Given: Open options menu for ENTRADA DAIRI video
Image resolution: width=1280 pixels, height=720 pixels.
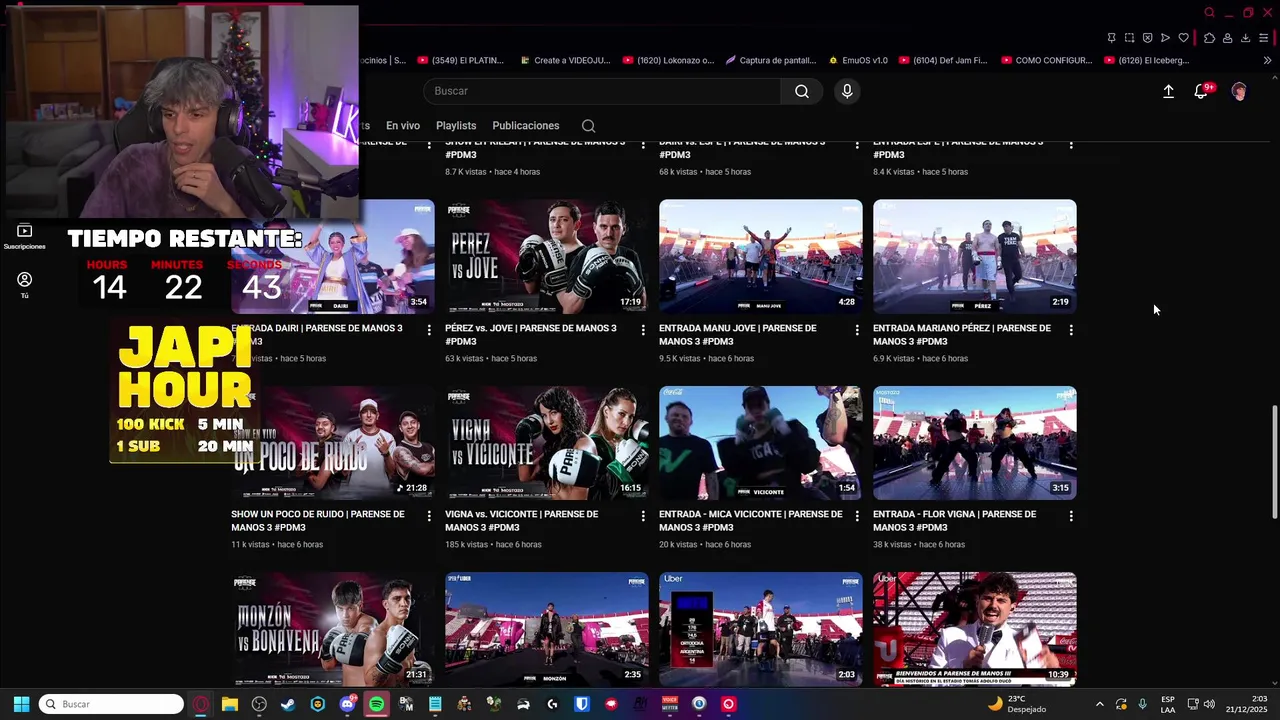Looking at the screenshot, I should click(429, 330).
